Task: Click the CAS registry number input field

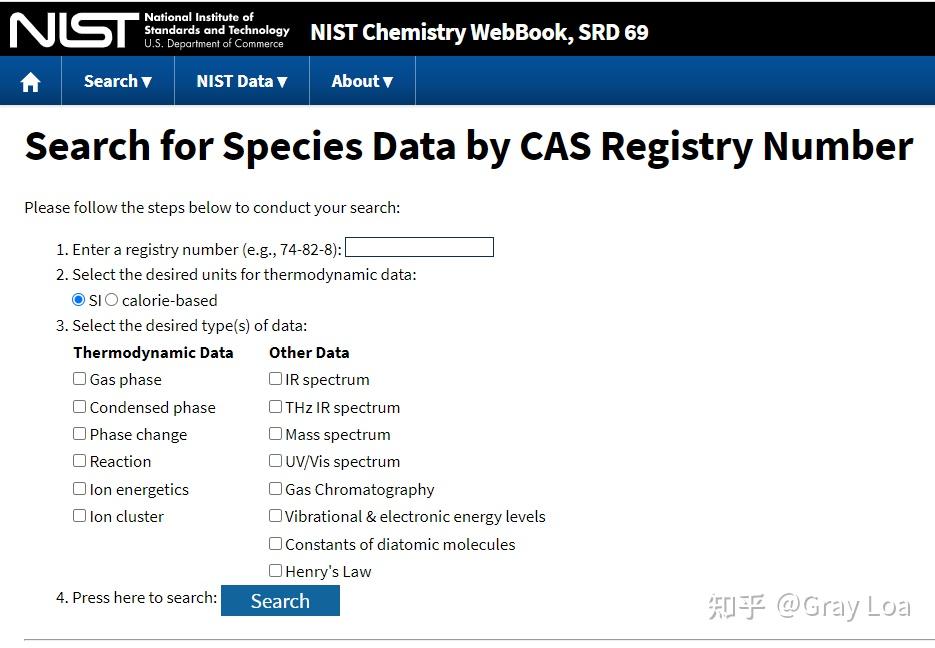Action: [x=419, y=247]
